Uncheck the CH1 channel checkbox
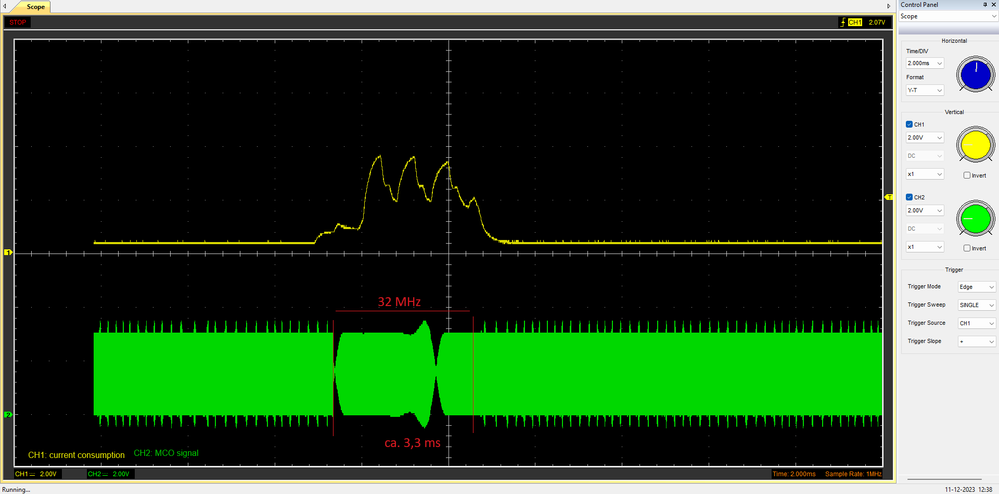 pos(909,124)
